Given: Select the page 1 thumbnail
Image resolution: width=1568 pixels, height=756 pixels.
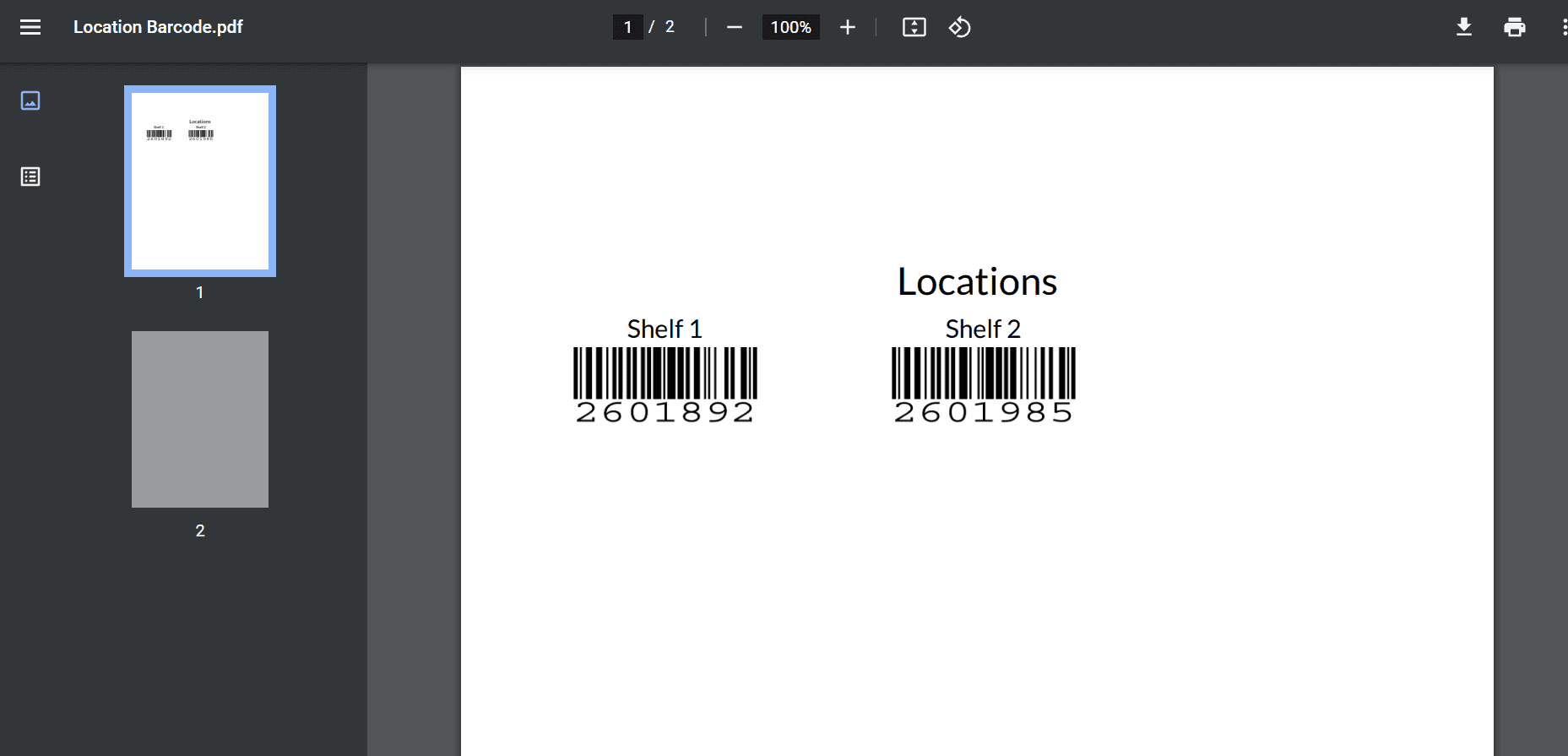Looking at the screenshot, I should [x=200, y=181].
